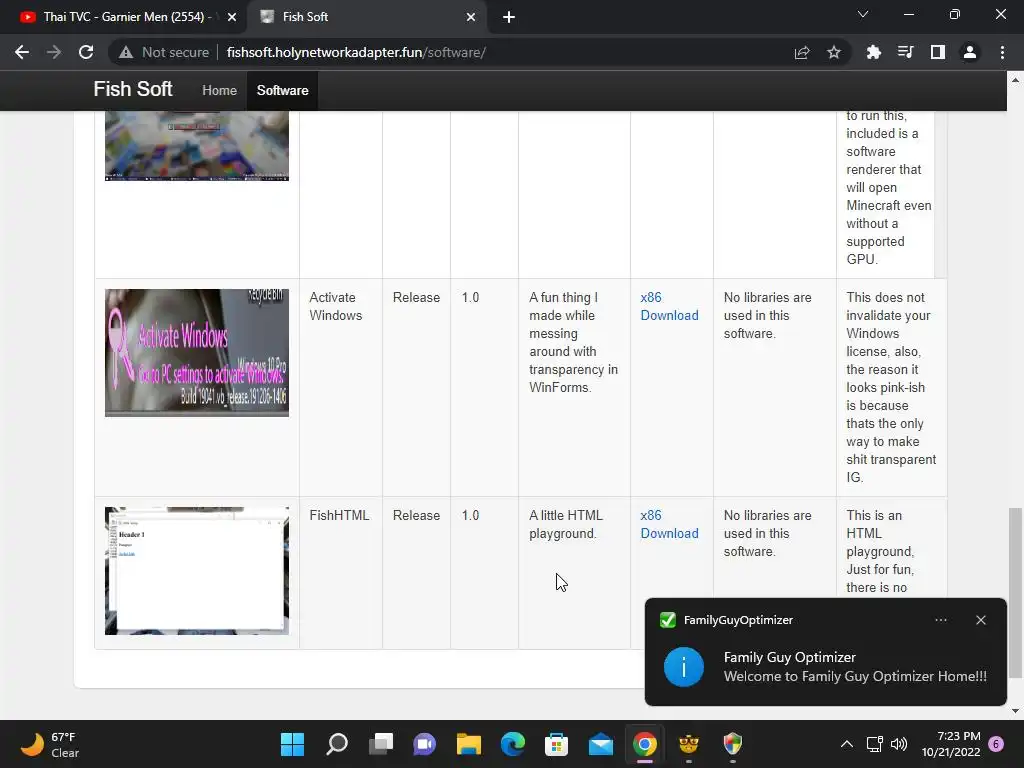This screenshot has height=768, width=1024.
Task: Bookmark this page with the star icon
Action: (834, 52)
